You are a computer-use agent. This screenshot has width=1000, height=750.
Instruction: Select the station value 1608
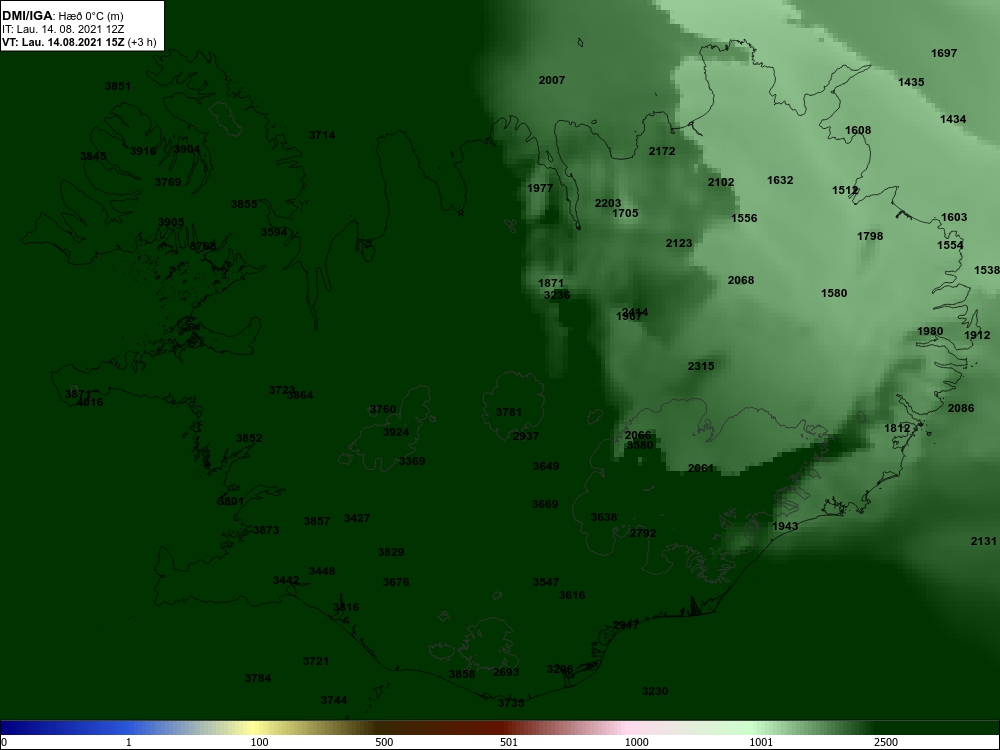click(x=858, y=130)
